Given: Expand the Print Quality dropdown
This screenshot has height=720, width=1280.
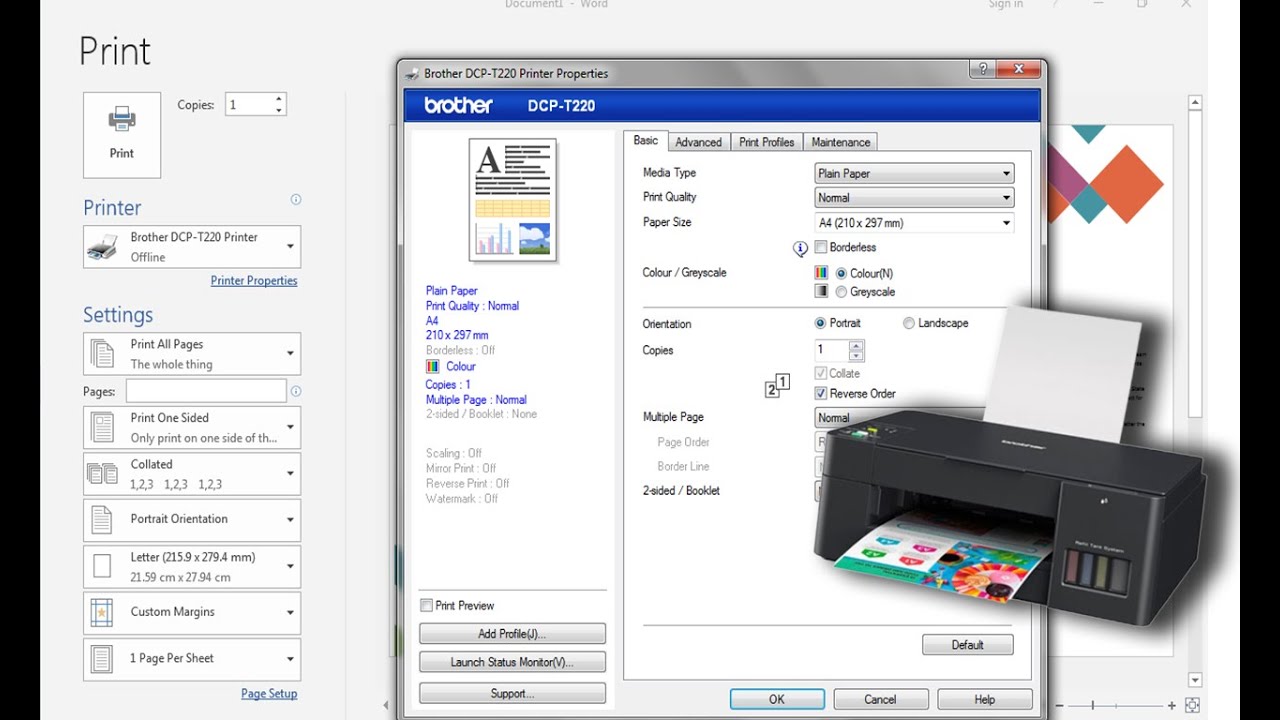Looking at the screenshot, I should pyautogui.click(x=914, y=198).
